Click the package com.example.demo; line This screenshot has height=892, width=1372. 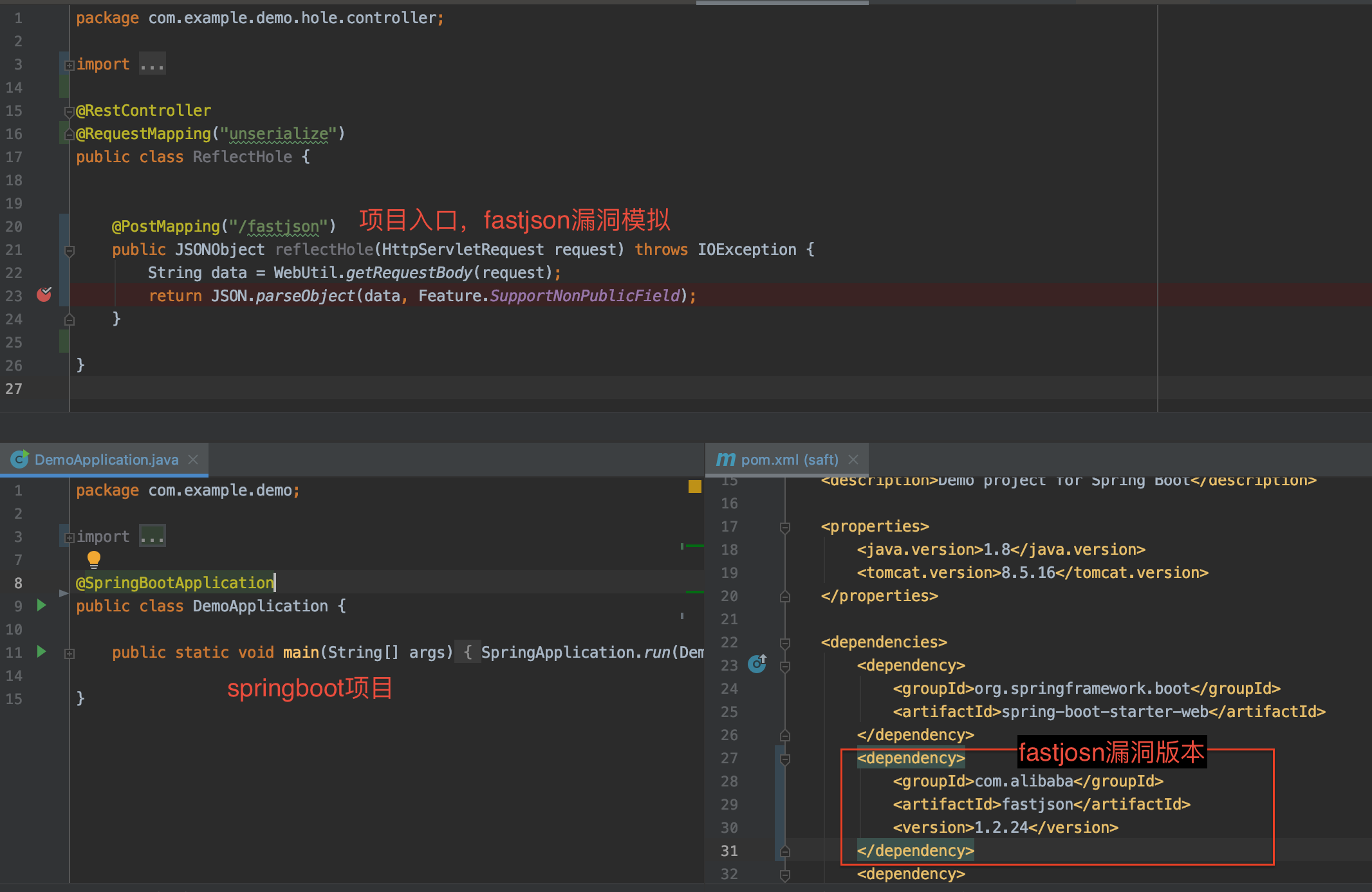188,490
